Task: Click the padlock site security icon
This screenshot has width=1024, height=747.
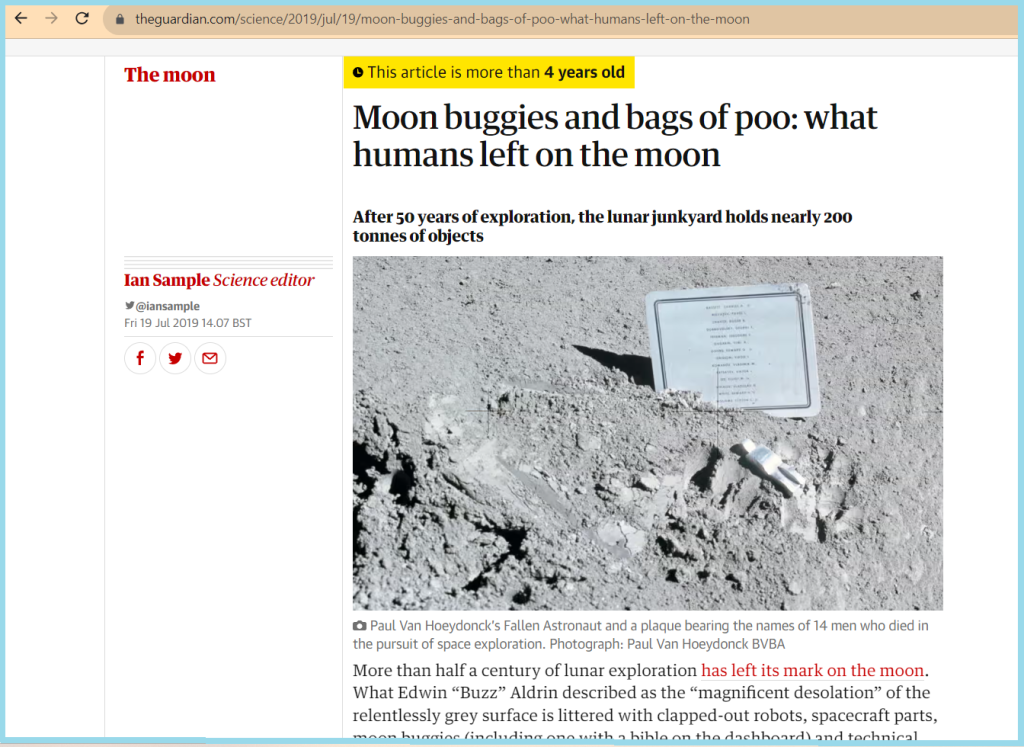Action: [120, 19]
